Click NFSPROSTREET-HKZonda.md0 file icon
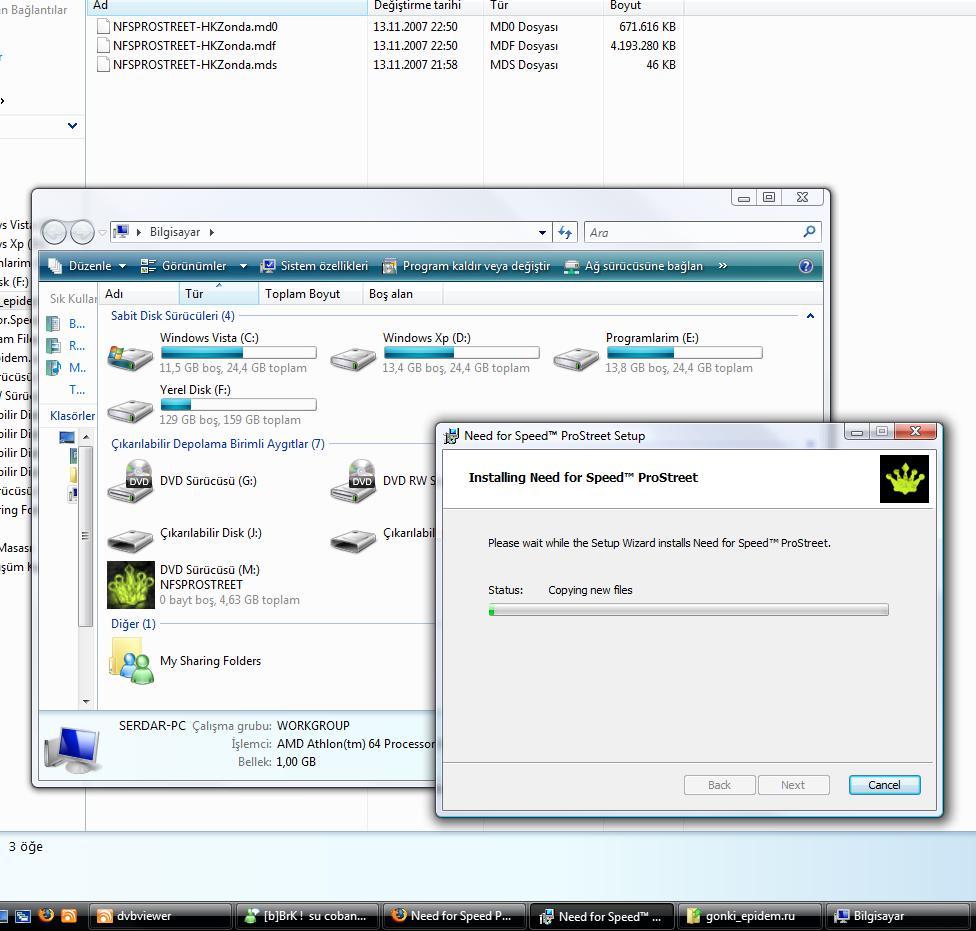Viewport: 976px width, 931px height. click(103, 27)
